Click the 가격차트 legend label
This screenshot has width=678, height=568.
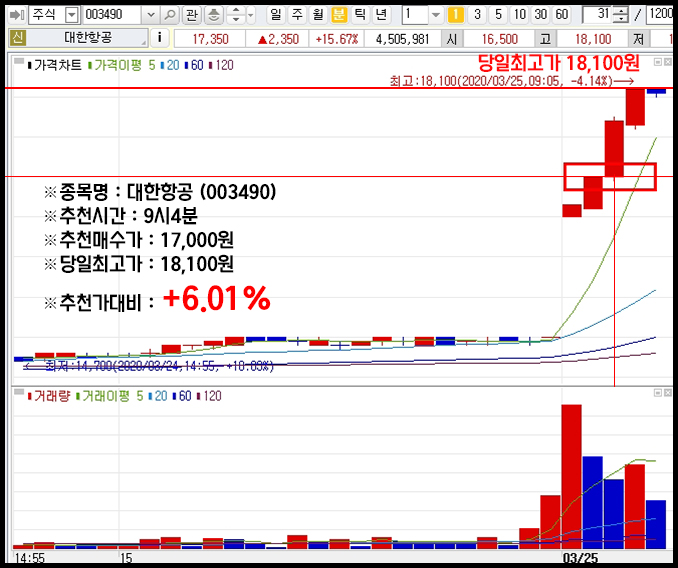(x=58, y=65)
